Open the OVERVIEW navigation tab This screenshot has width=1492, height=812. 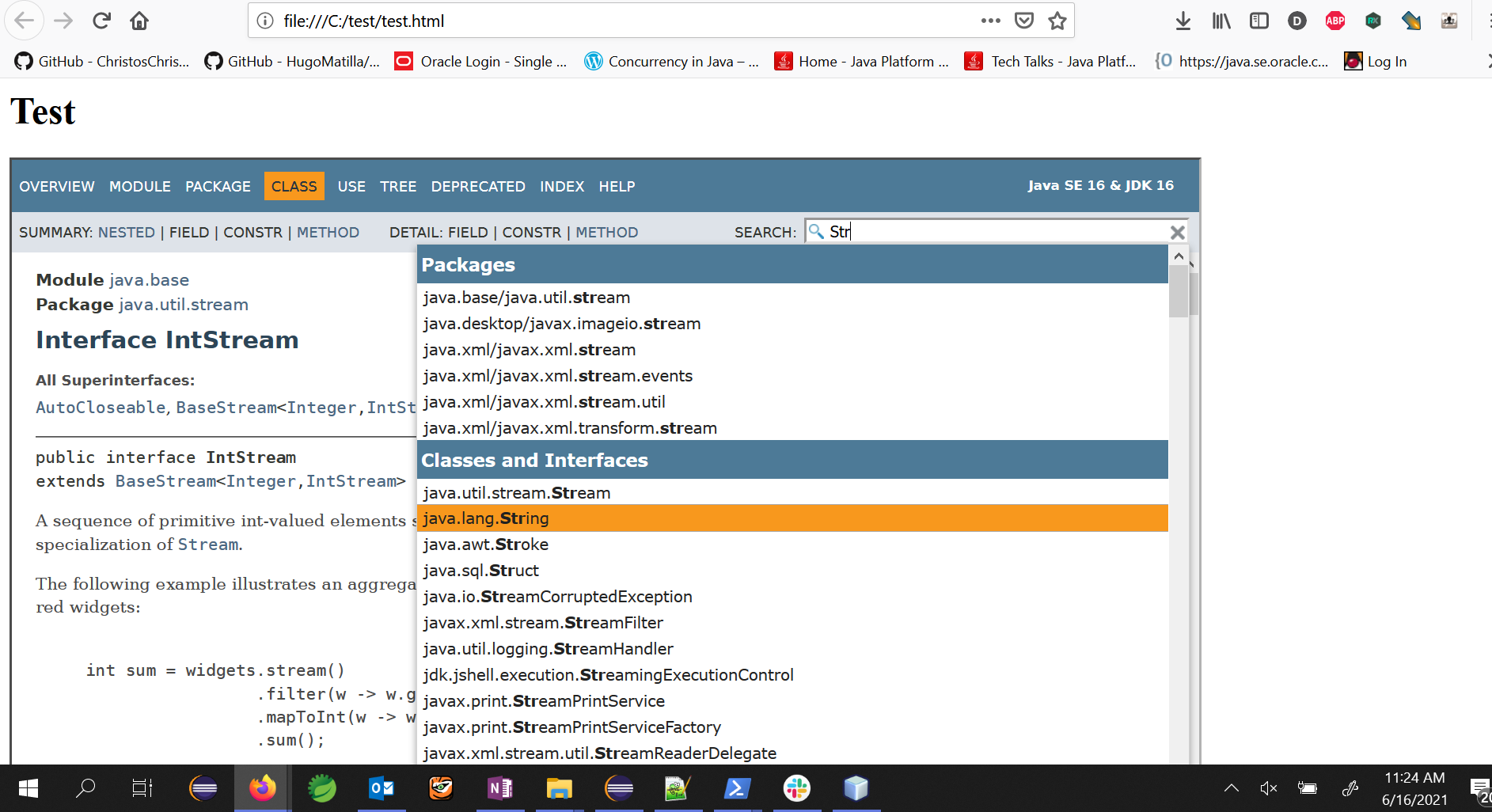(57, 186)
